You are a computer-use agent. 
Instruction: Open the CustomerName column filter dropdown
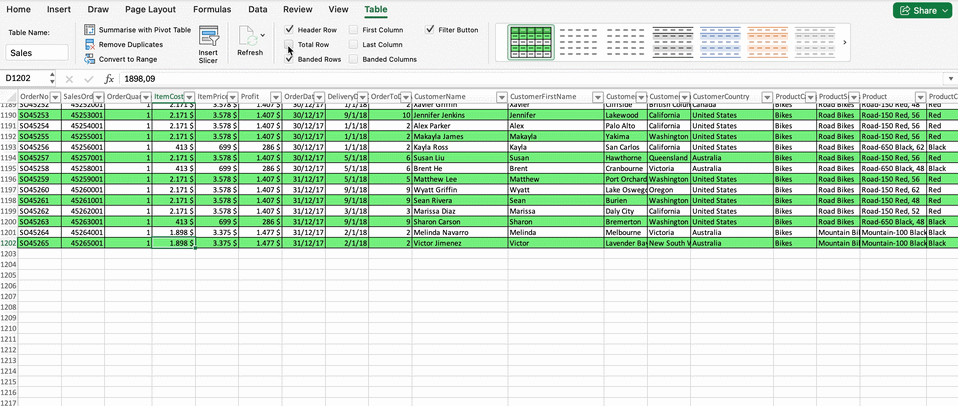click(x=498, y=97)
